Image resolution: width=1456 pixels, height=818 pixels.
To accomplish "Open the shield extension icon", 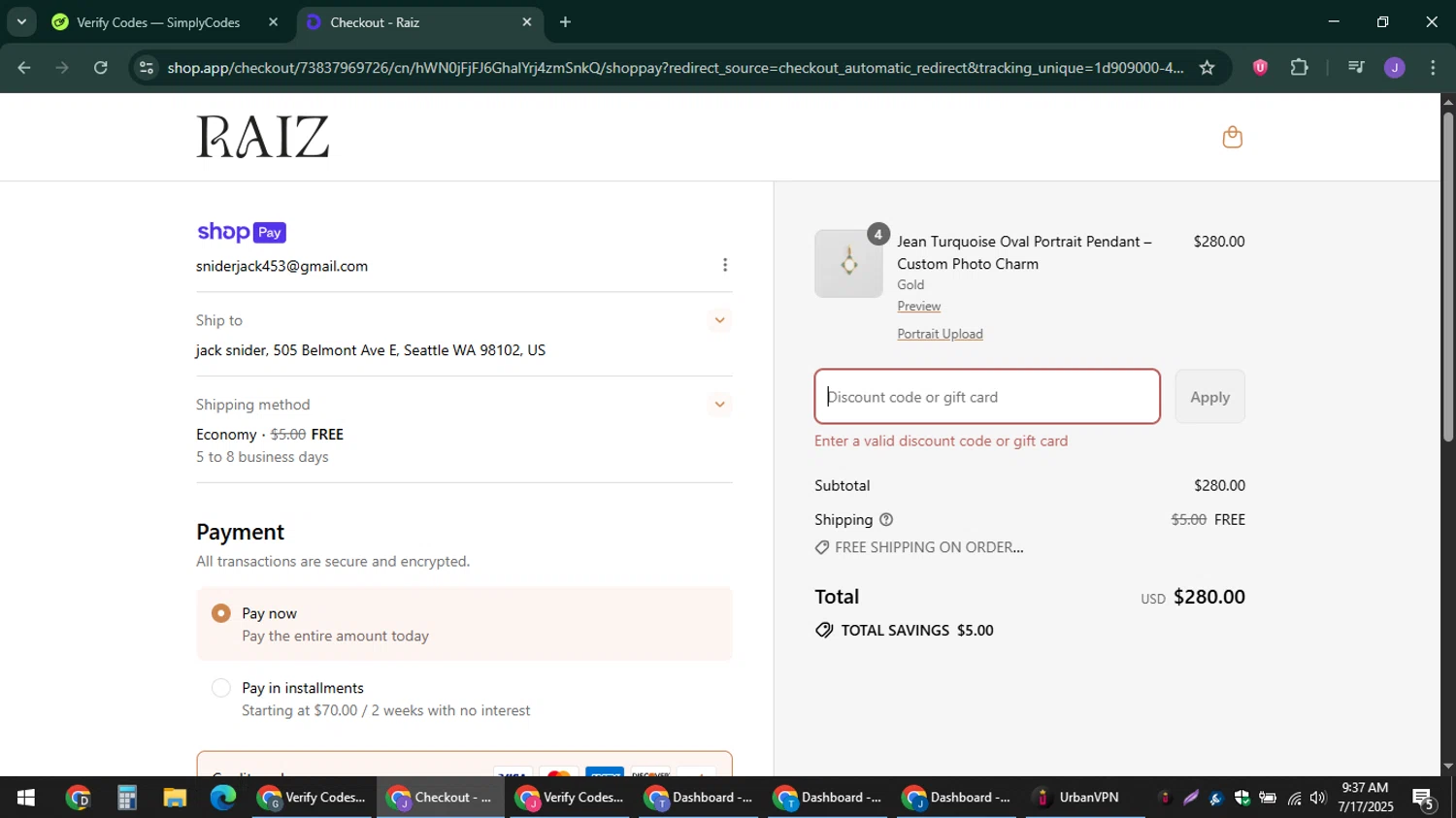I will pos(1260,68).
